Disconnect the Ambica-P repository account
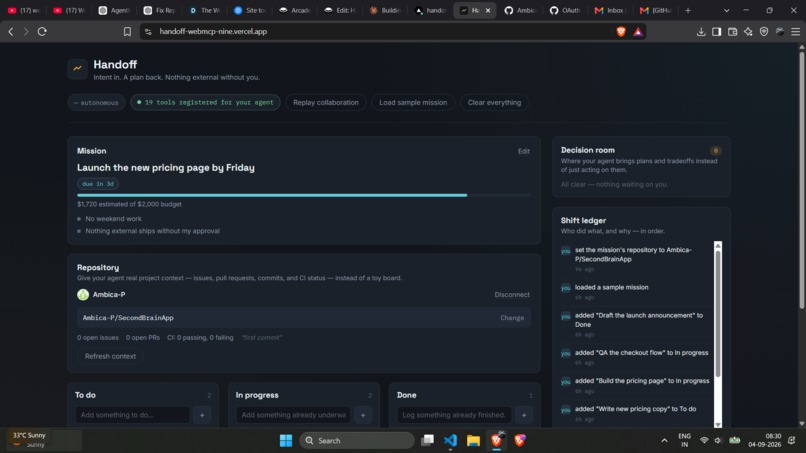Screen dimensions: 806x453 [512, 295]
